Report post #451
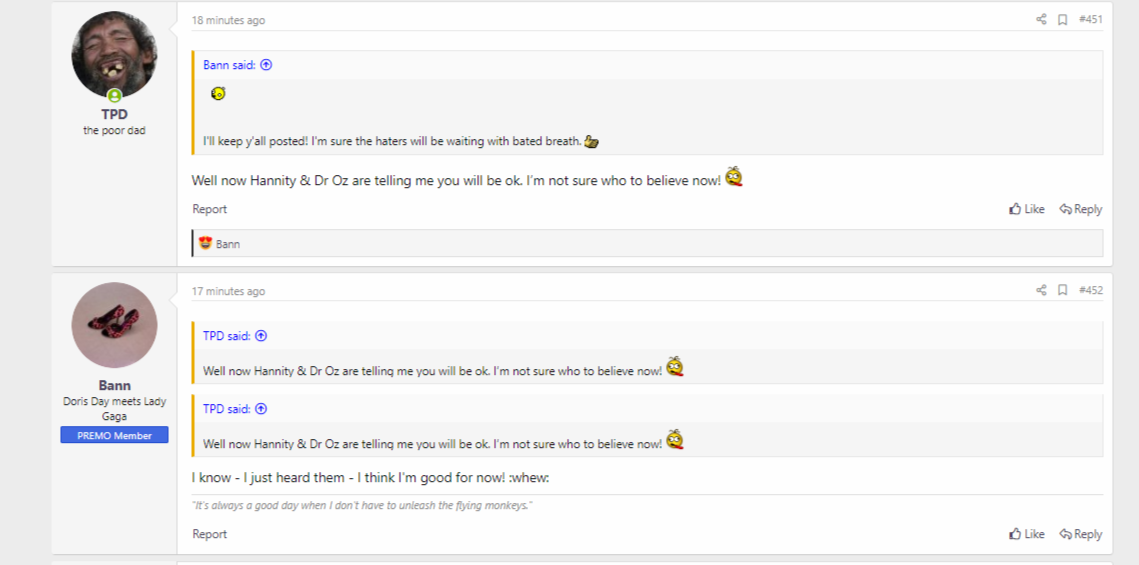Screen dimensions: 1139x565 click(209, 209)
